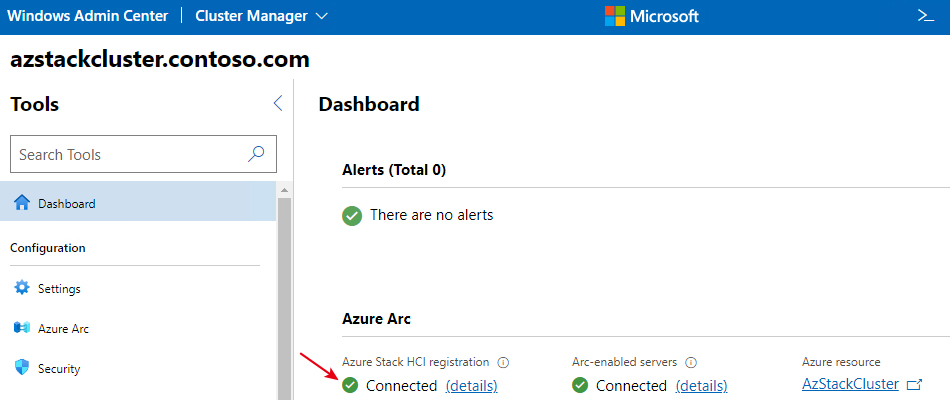Click the Alerts (Total 0) heading
Image resolution: width=950 pixels, height=400 pixels.
(394, 170)
